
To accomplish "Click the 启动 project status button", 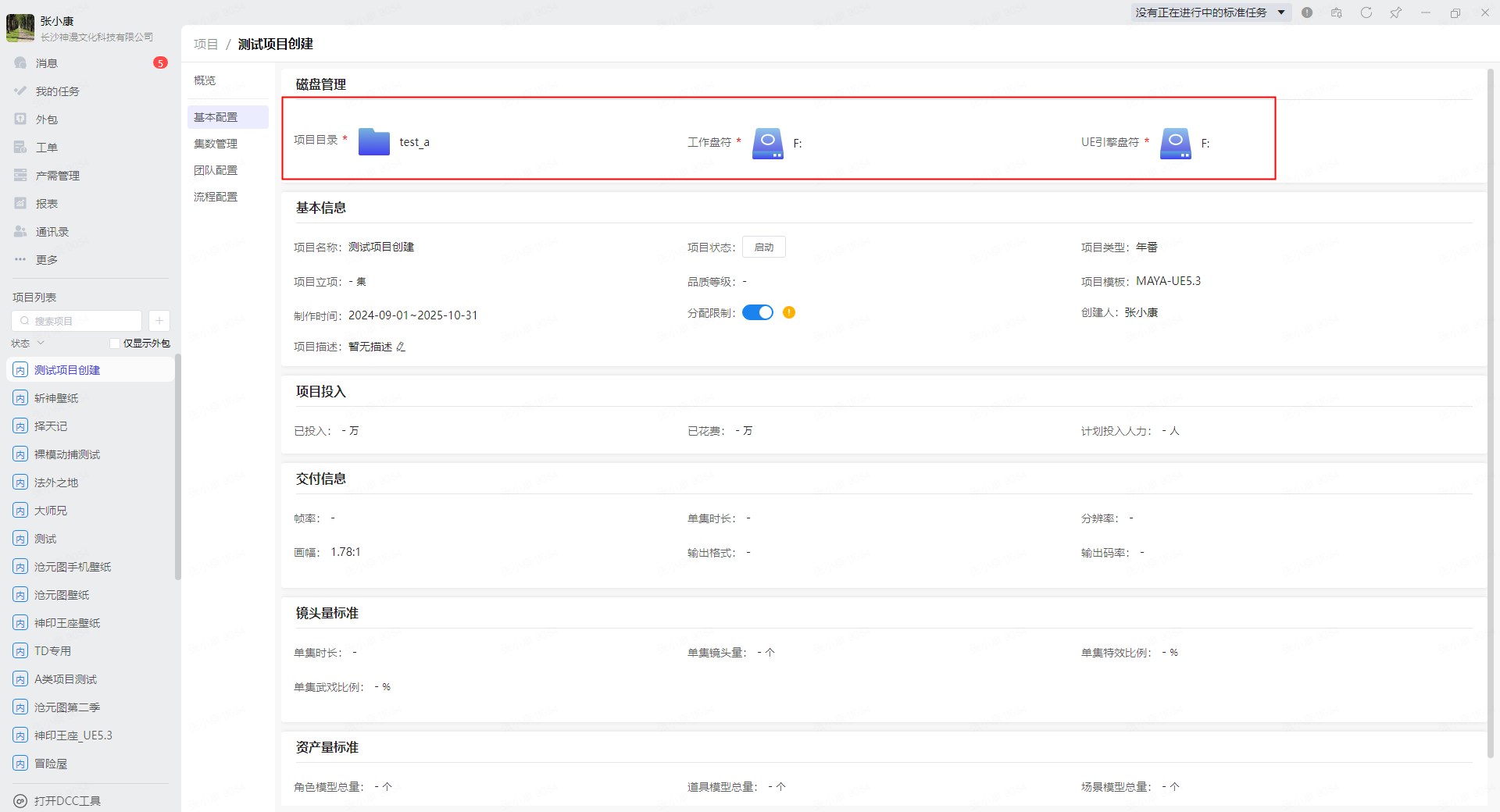I will tap(763, 248).
